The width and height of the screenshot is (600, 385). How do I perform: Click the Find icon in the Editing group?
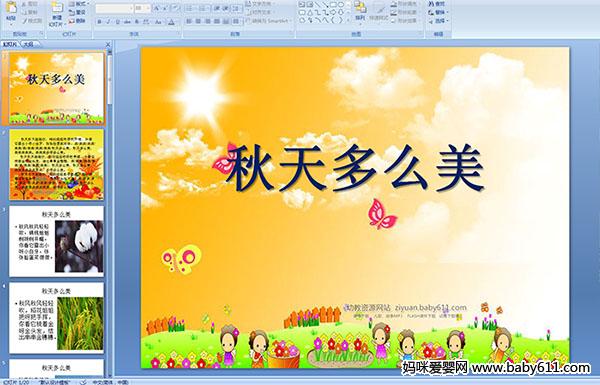click(x=437, y=3)
